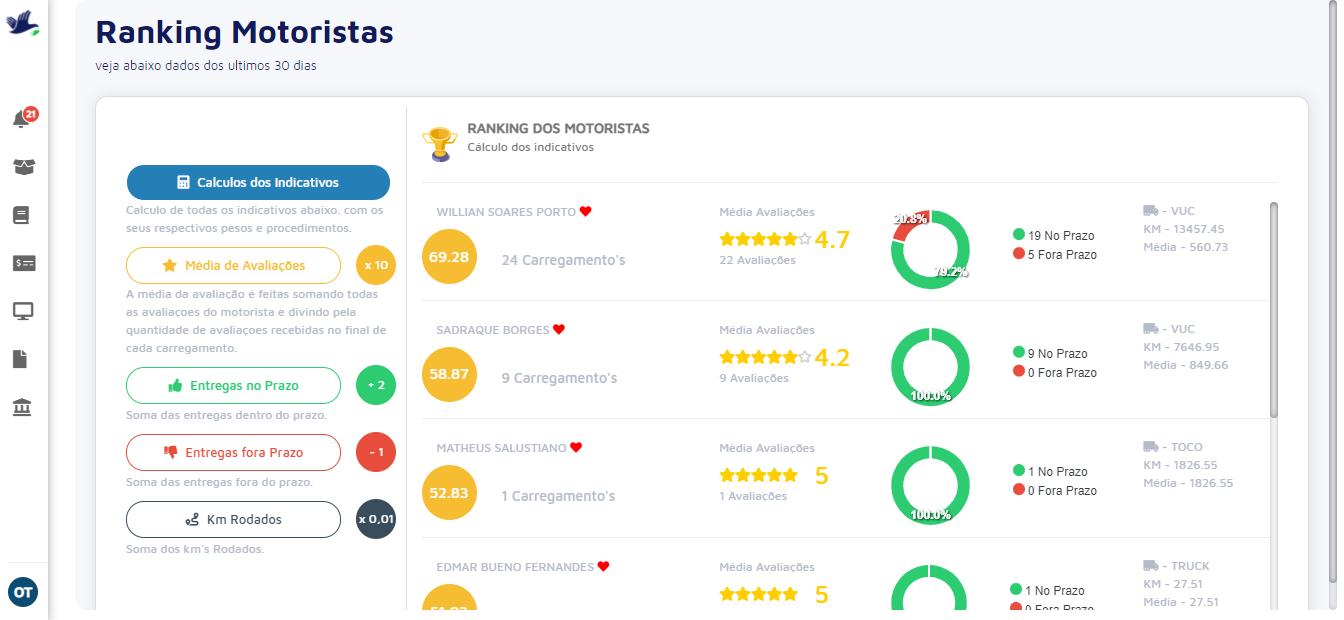The height and width of the screenshot is (620, 1344).
Task: Click Entregas fora Prazo button
Action: click(x=233, y=452)
